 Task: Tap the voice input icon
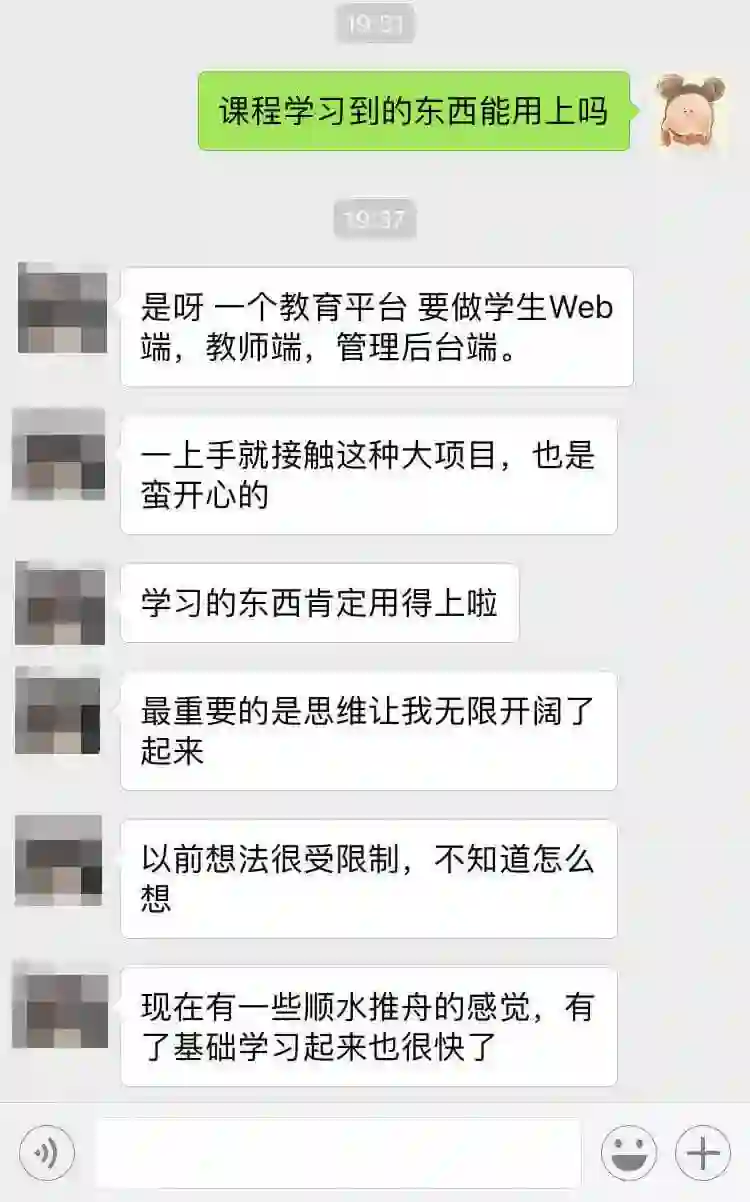tap(46, 1153)
